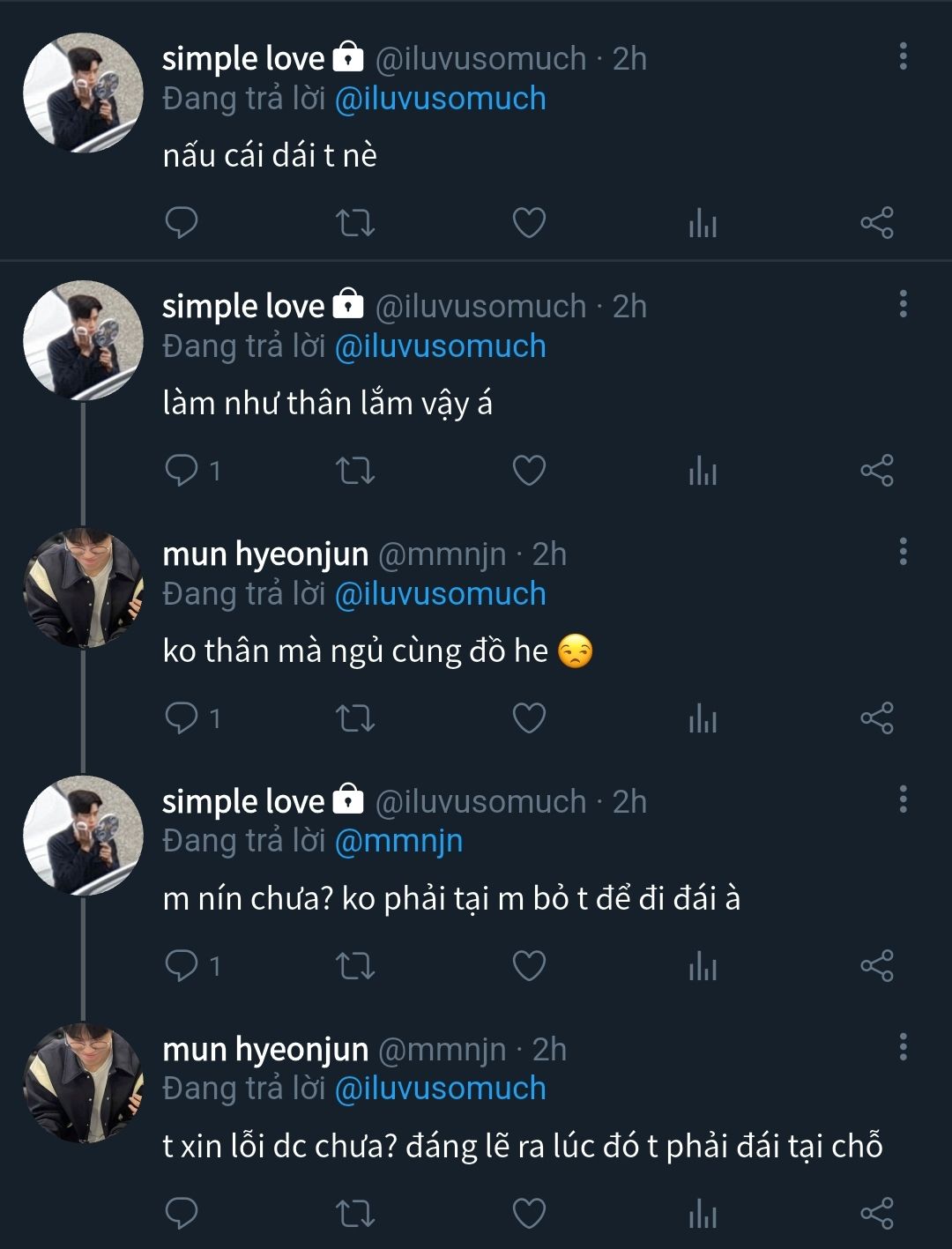Open mun hyeonjun's profile name in third tweet
The width and height of the screenshot is (952, 1249).
tap(265, 554)
